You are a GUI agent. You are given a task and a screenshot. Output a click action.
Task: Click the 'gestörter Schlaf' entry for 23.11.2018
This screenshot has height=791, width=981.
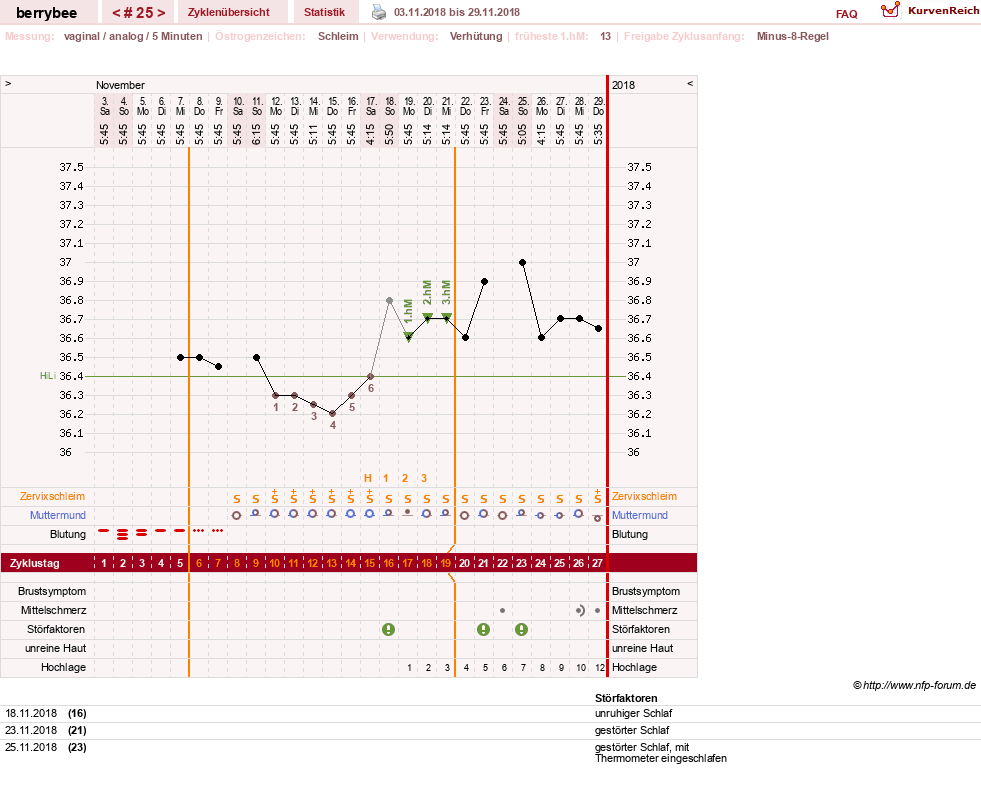tap(632, 730)
